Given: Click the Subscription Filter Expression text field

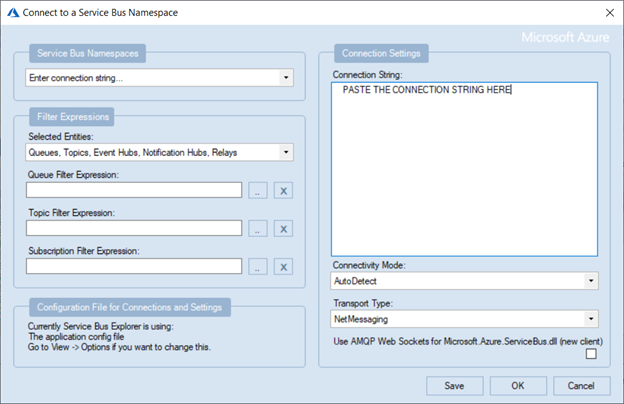Looking at the screenshot, I should (x=134, y=266).
